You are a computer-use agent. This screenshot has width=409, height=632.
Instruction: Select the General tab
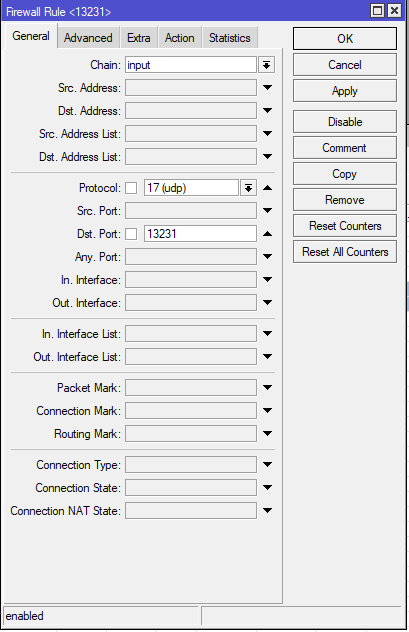point(31,36)
